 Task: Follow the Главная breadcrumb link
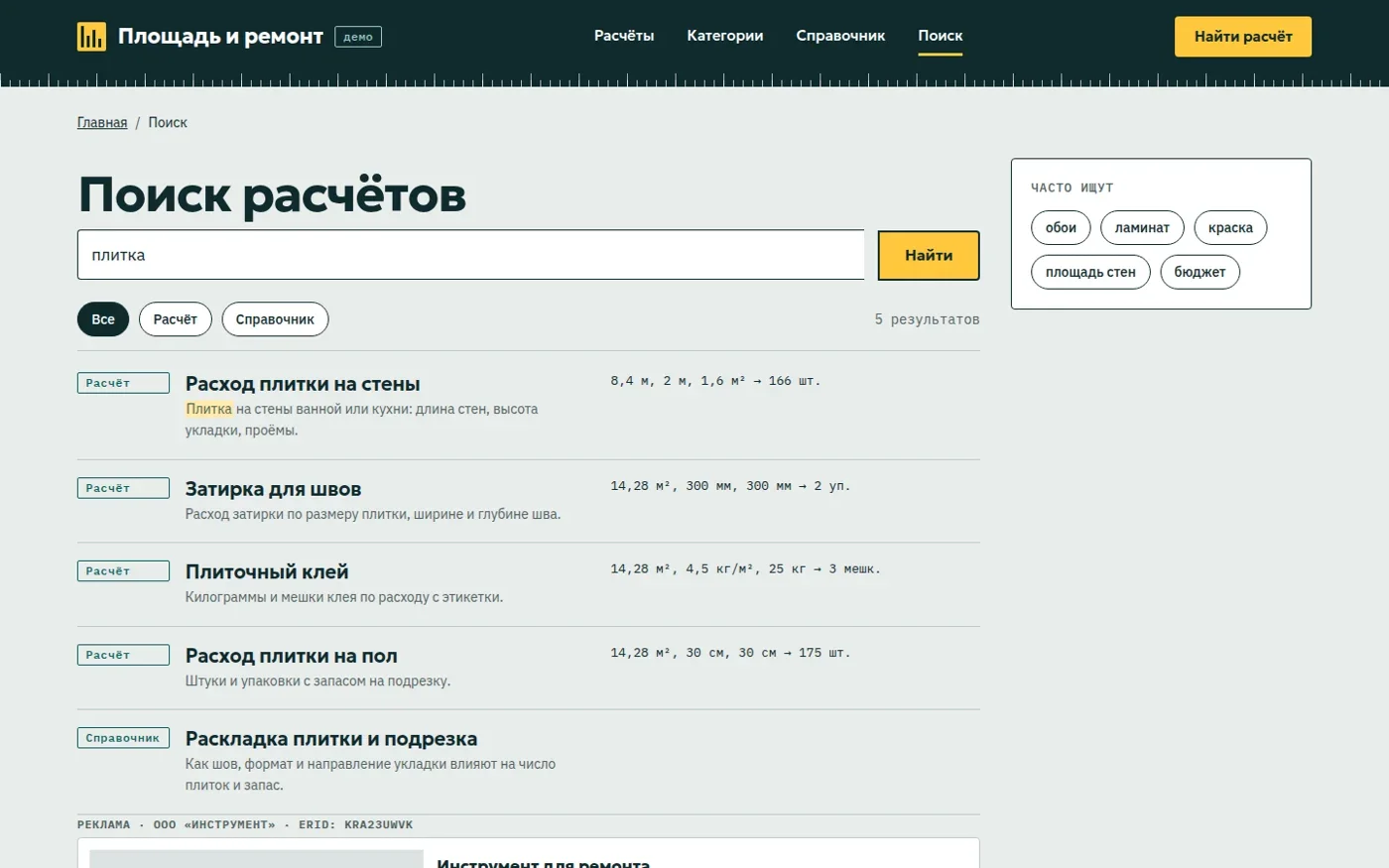pyautogui.click(x=102, y=123)
